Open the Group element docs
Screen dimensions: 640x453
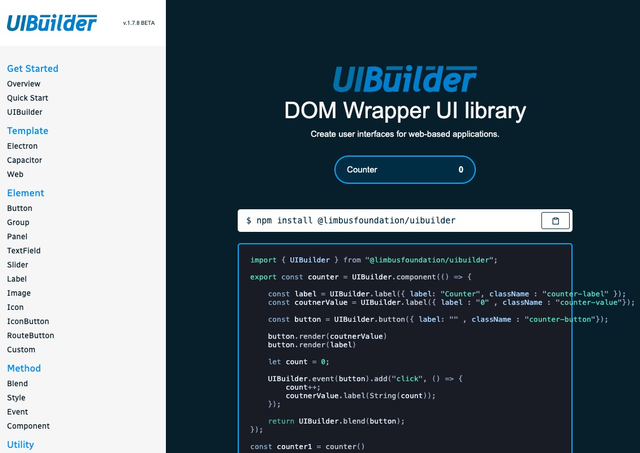[18, 222]
